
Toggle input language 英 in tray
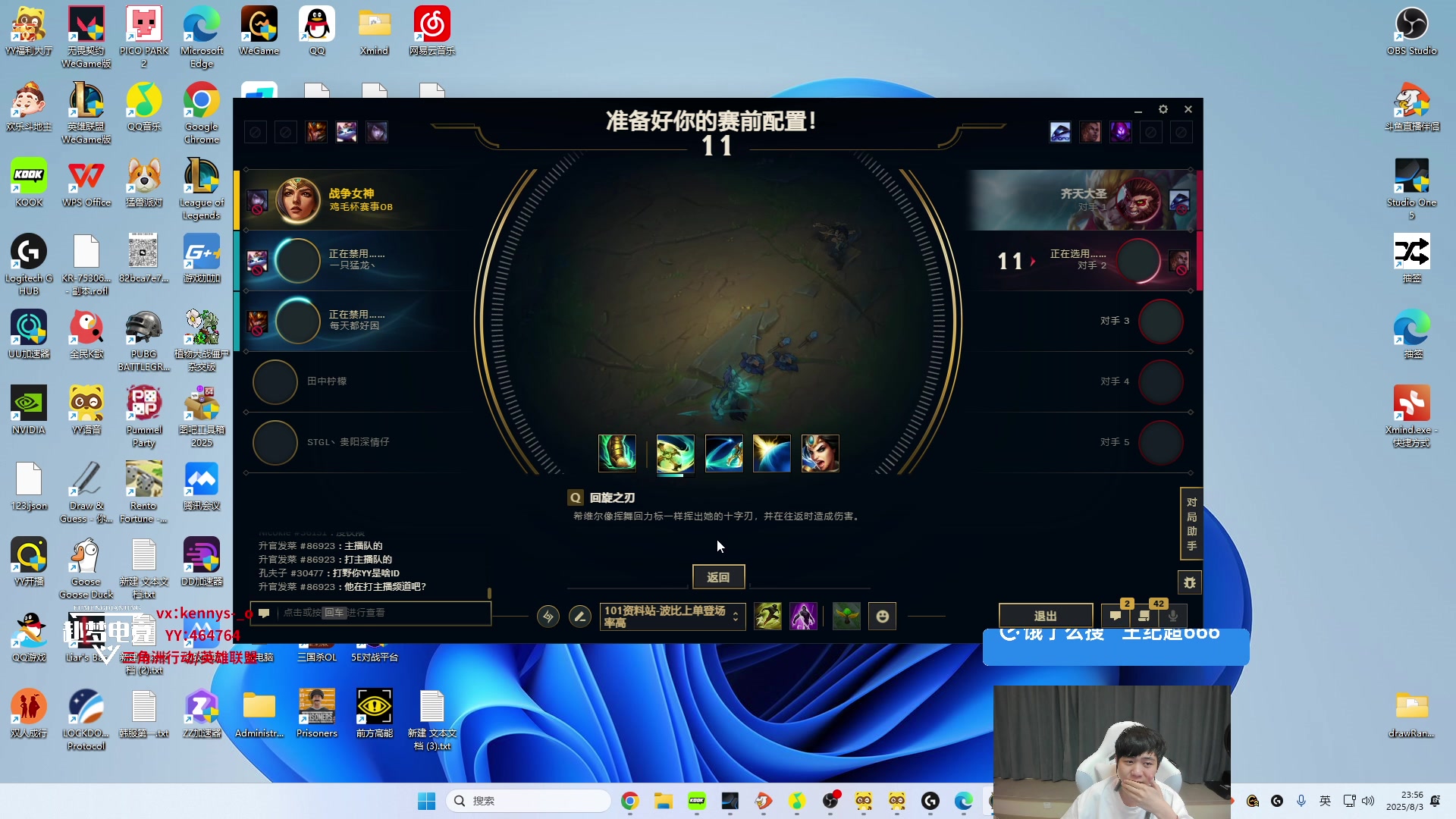coord(1325,801)
